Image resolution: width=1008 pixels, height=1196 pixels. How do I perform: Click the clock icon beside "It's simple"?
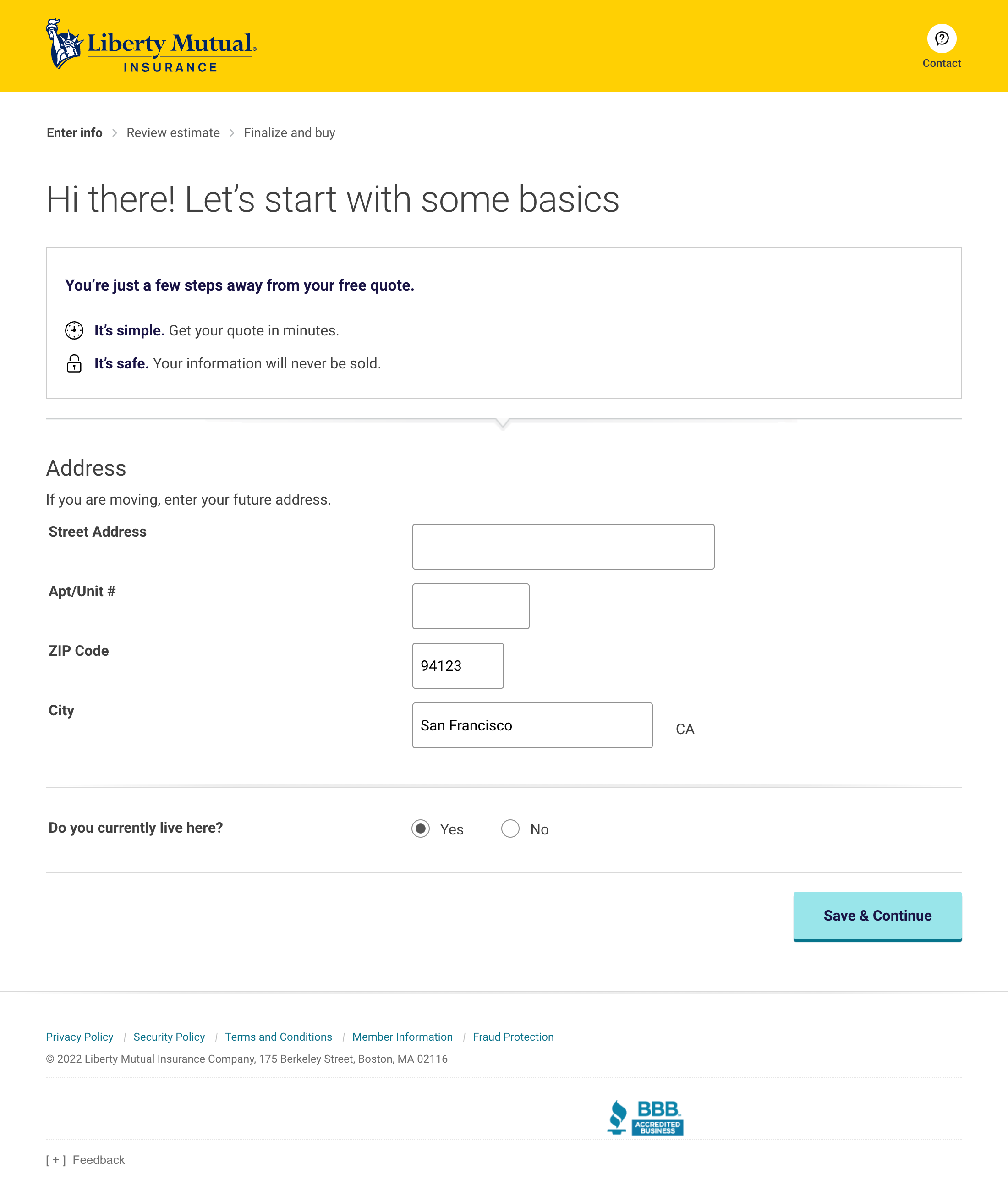[74, 330]
